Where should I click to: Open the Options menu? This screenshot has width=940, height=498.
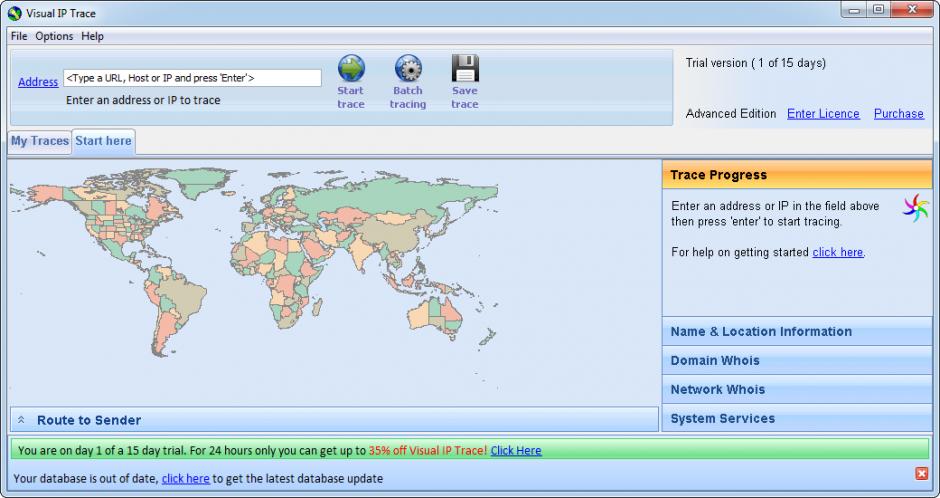(x=54, y=36)
